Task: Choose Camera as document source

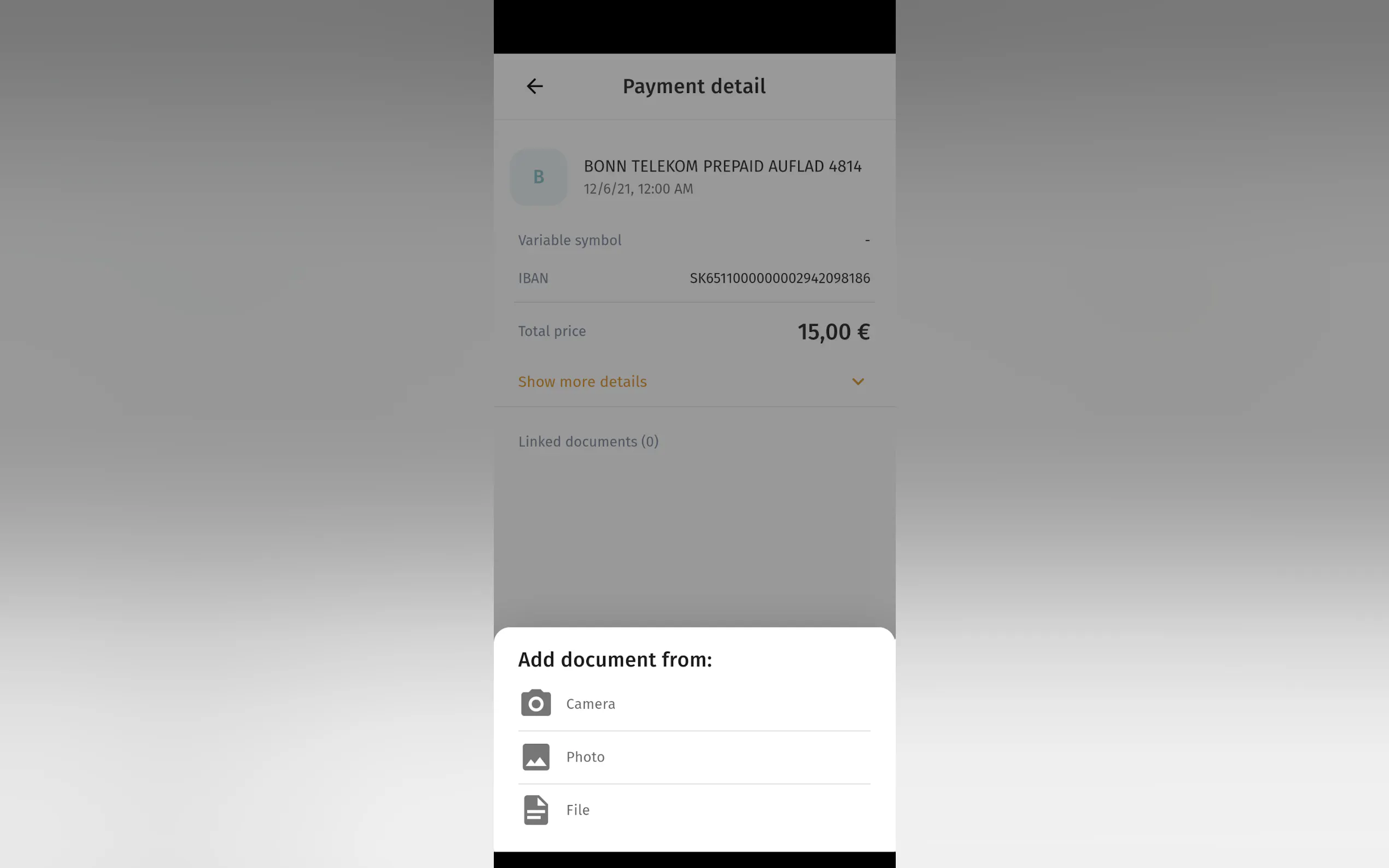Action: (694, 704)
